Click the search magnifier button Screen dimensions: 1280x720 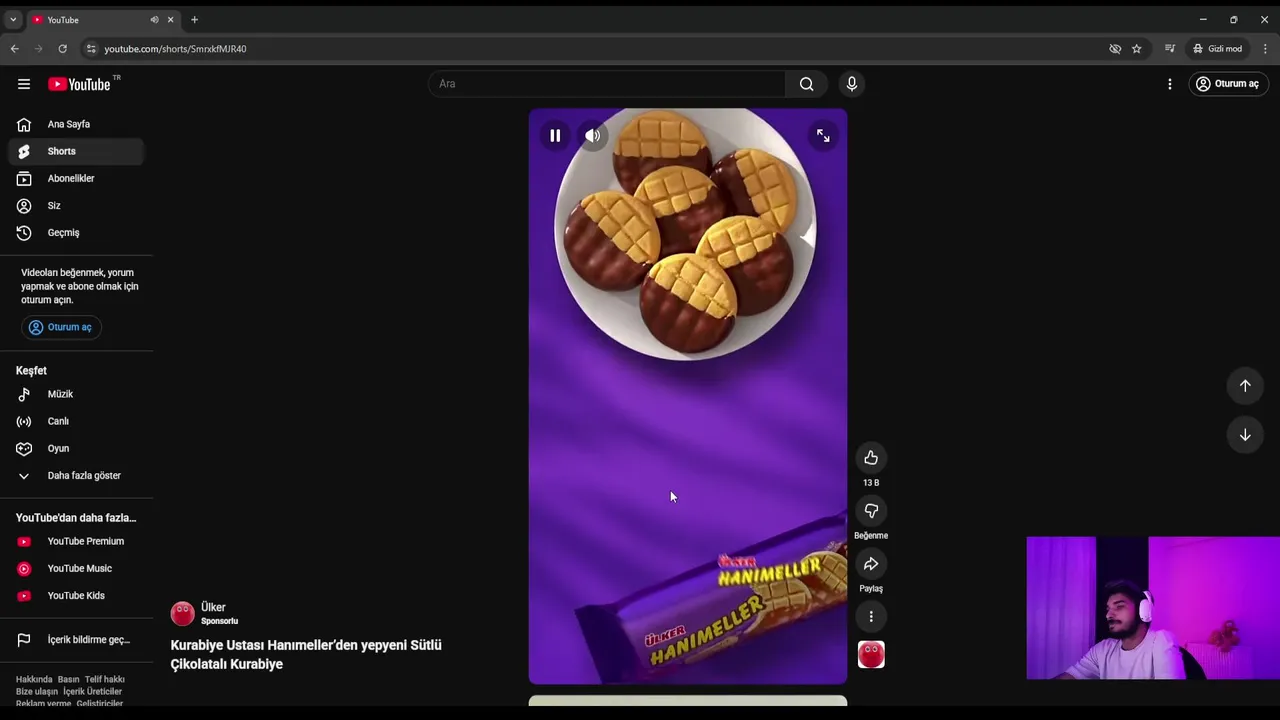pyautogui.click(x=806, y=84)
